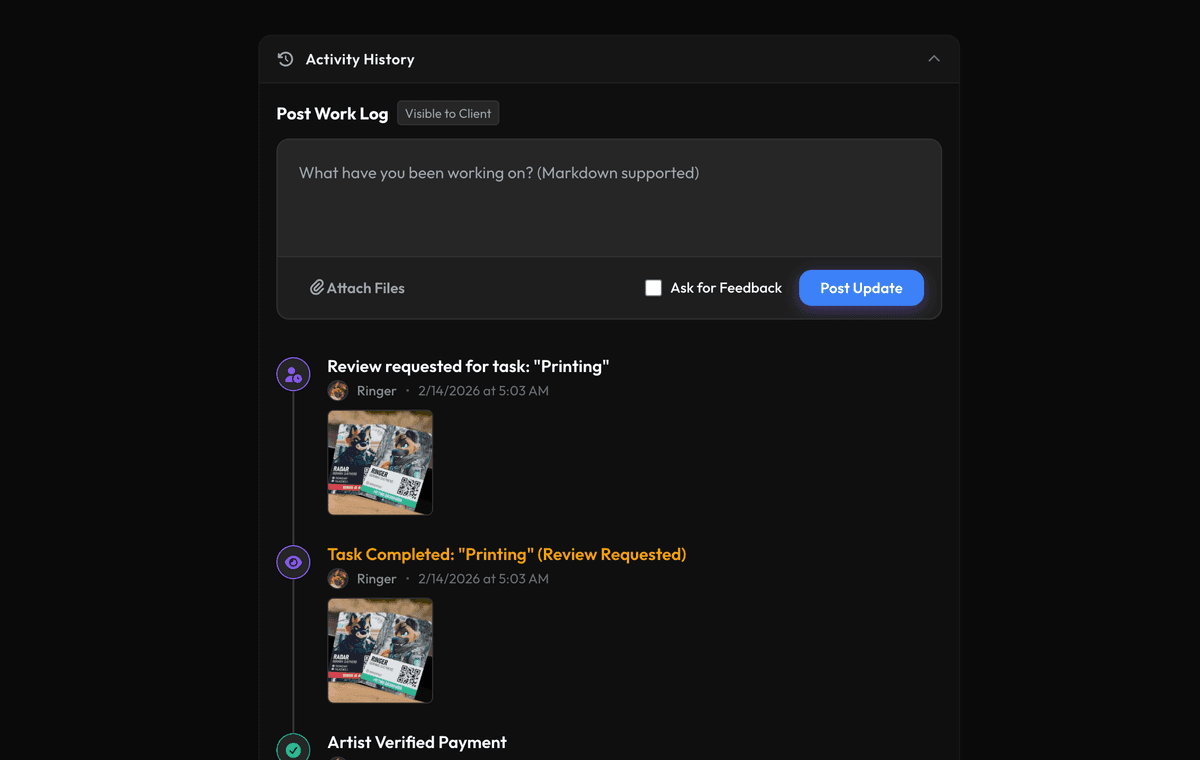Click the green checkmark Verified Payment icon

293,748
